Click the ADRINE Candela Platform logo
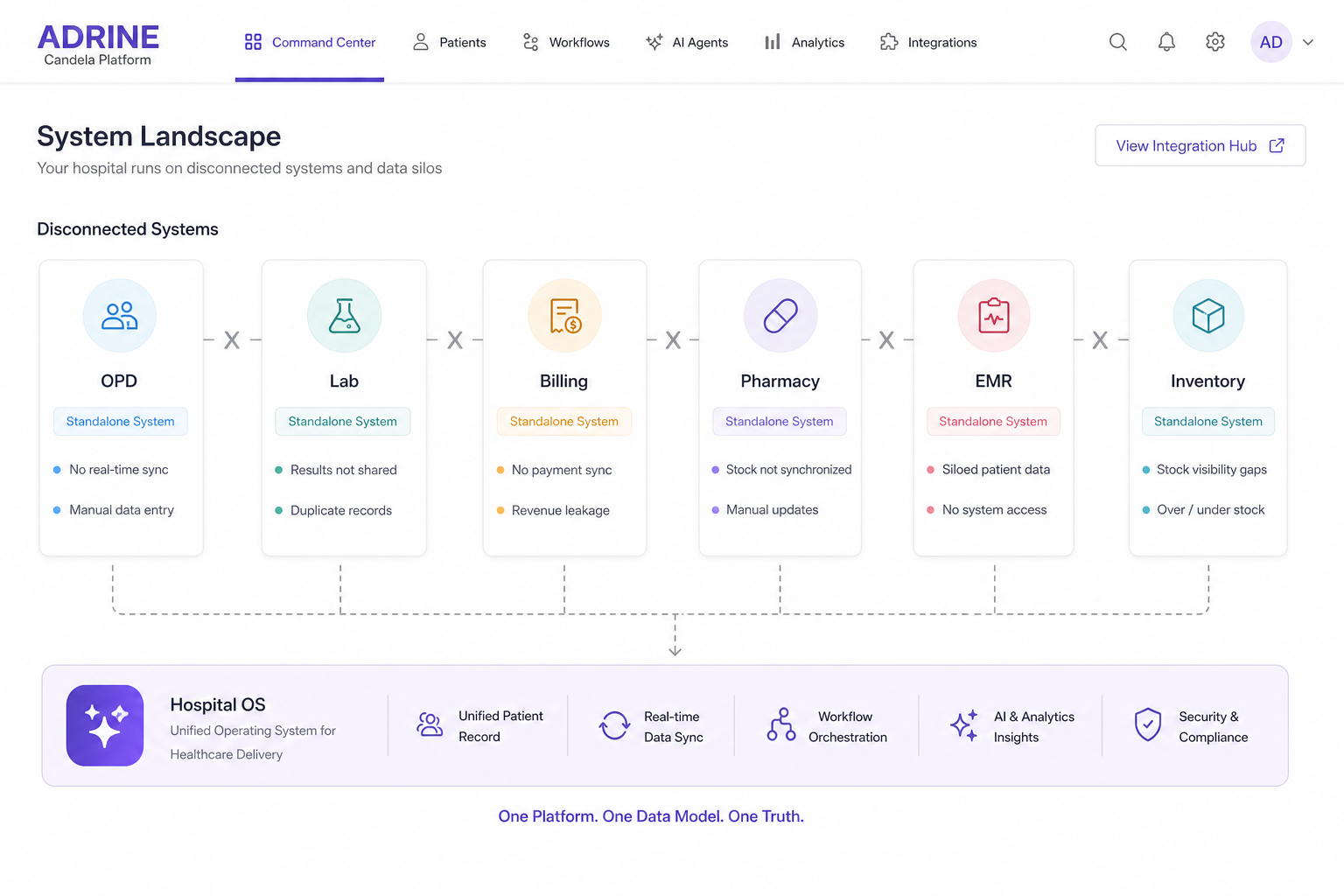Image resolution: width=1344 pixels, height=896 pixels. [98, 45]
